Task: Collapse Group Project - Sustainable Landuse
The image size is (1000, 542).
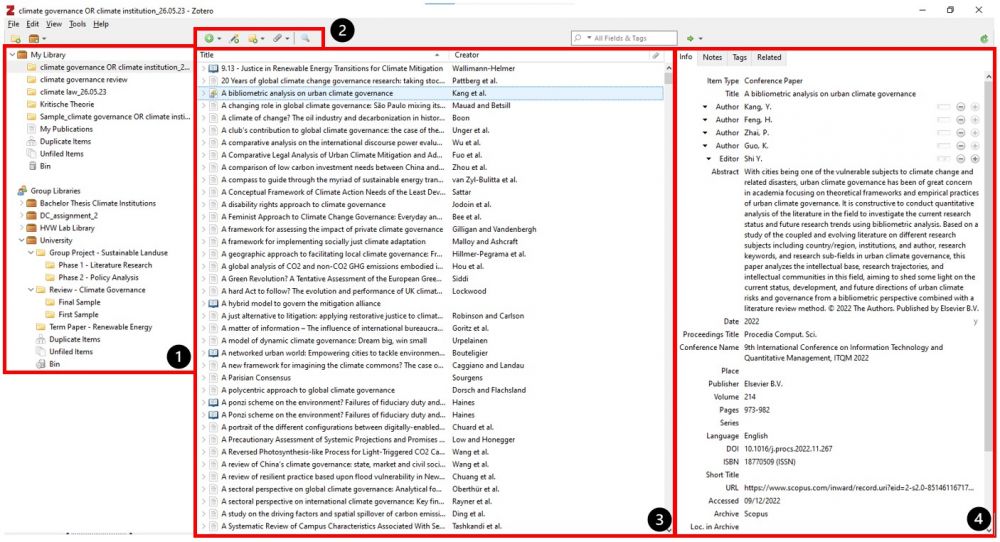Action: (x=31, y=253)
